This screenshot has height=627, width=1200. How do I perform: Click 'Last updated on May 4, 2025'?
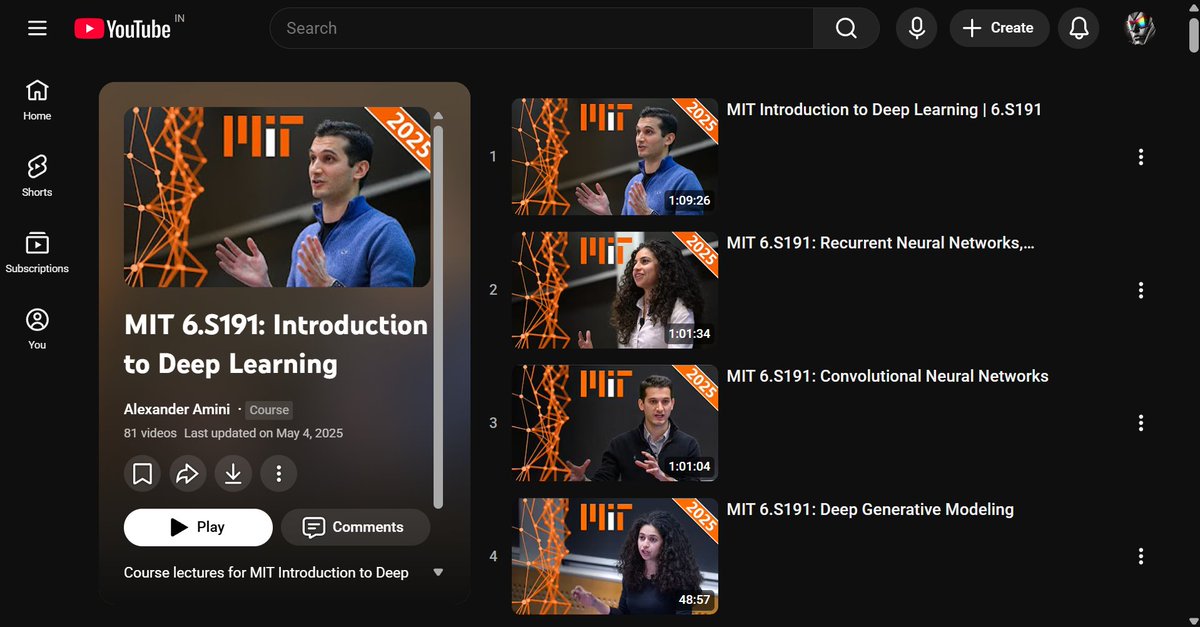264,433
